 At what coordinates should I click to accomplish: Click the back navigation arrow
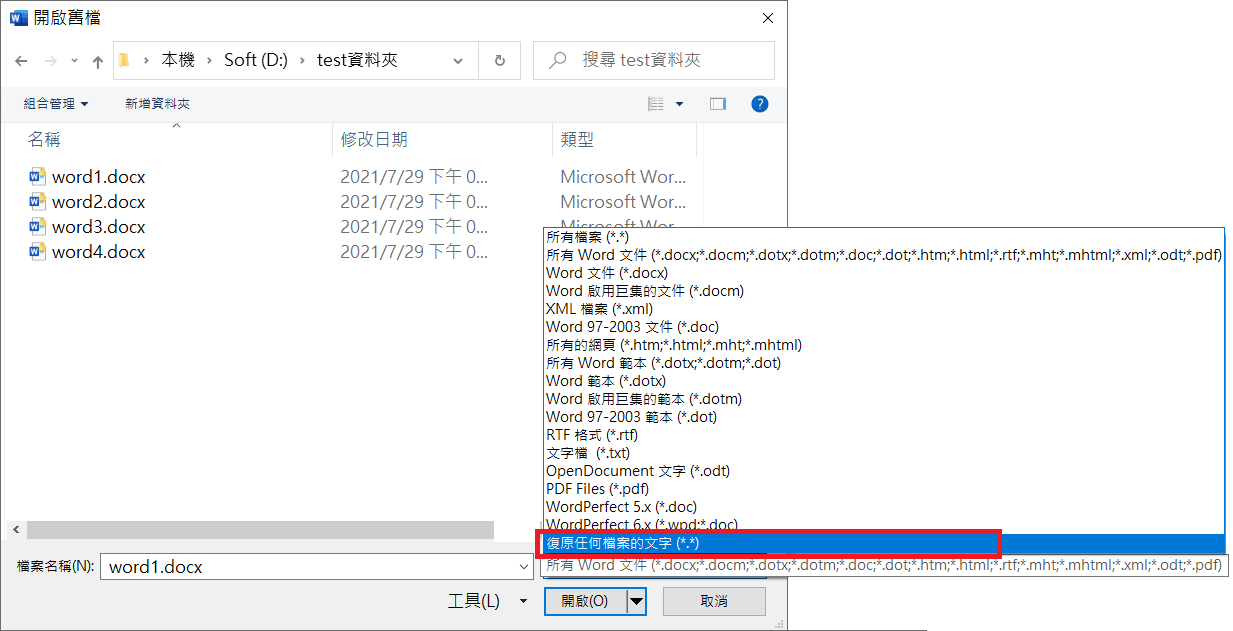[x=21, y=61]
